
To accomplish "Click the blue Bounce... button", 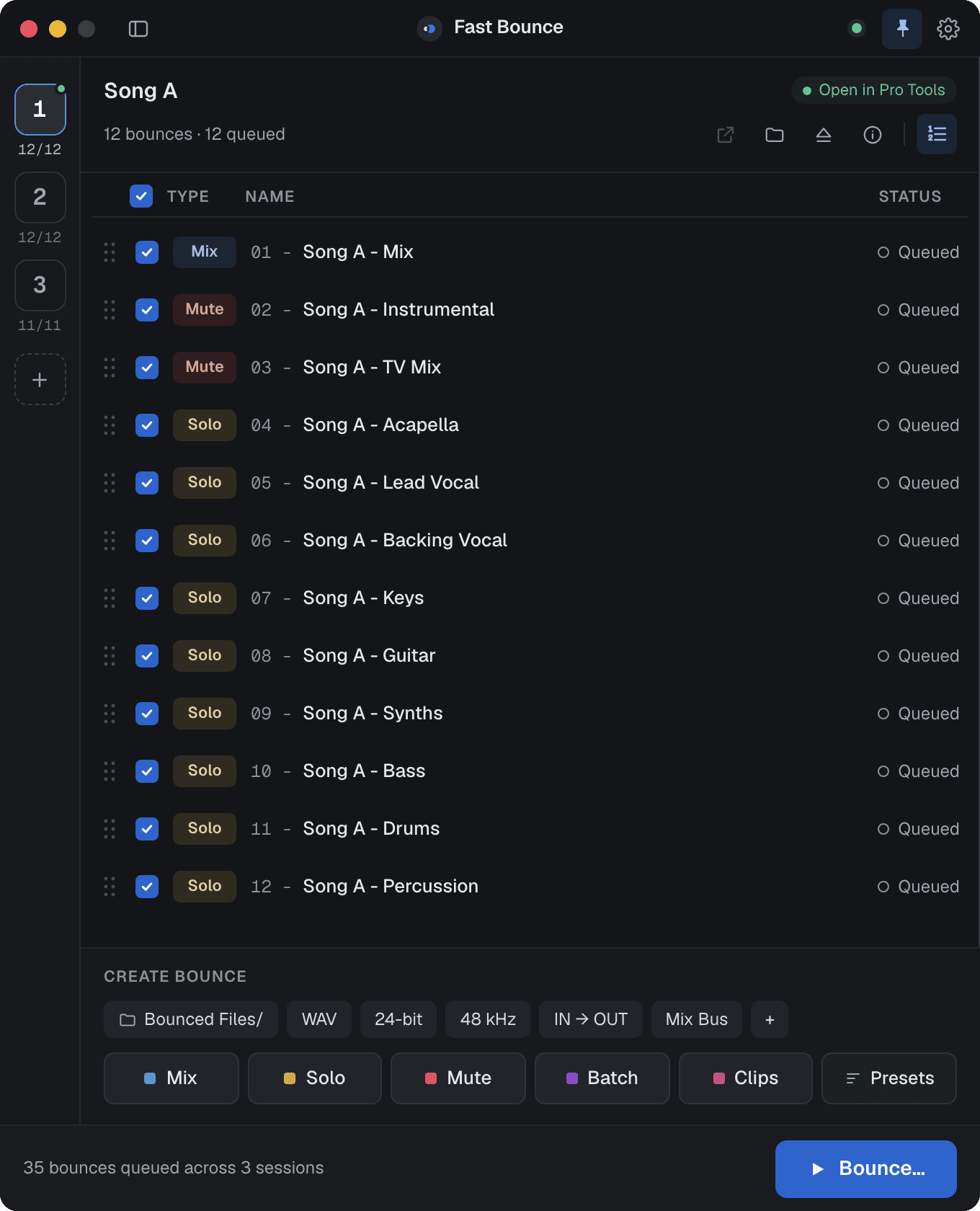I will point(866,1169).
